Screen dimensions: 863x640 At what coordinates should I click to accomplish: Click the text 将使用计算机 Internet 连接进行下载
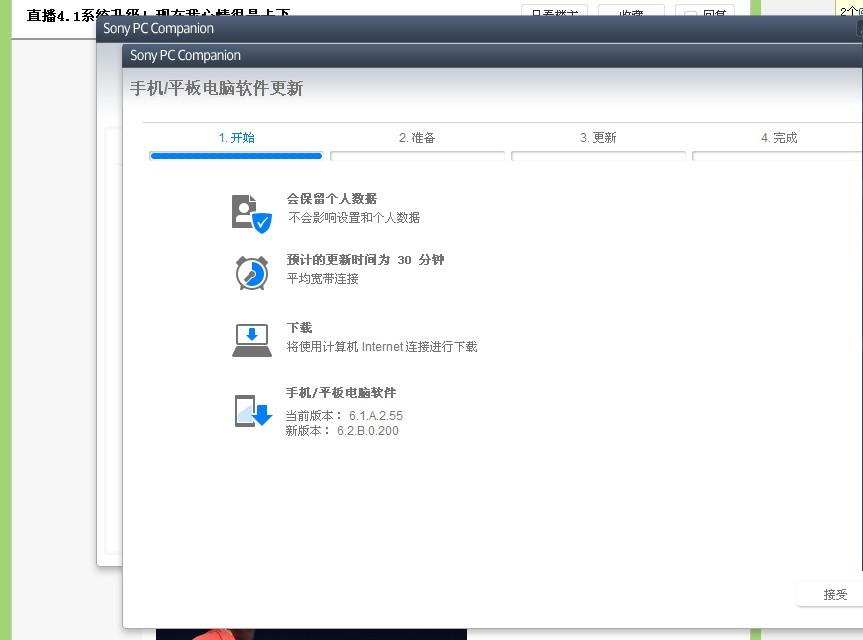point(382,347)
